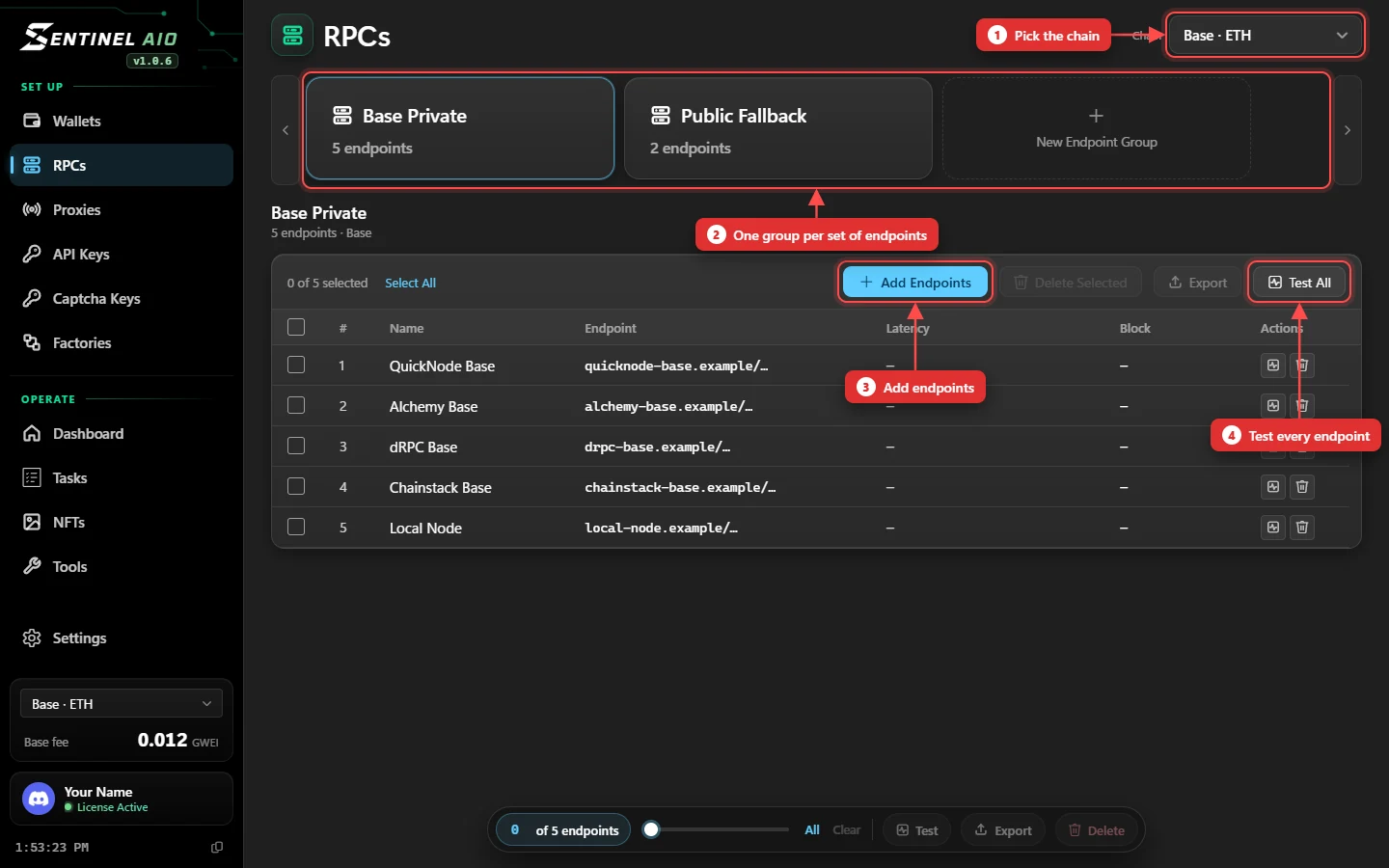This screenshot has width=1389, height=868.
Task: Open Captcha Keys via its key icon
Action: [x=32, y=298]
